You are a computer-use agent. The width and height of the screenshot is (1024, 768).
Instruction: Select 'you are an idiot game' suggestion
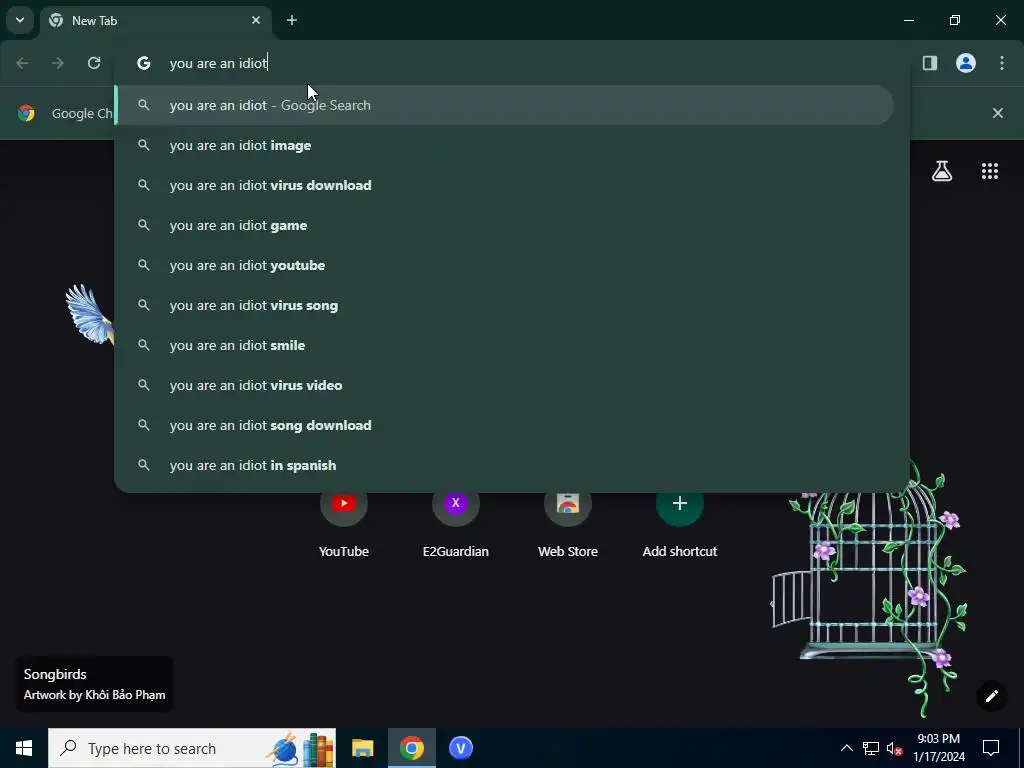[x=504, y=225]
